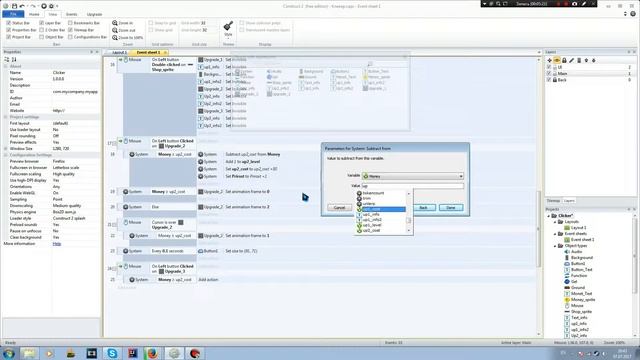Open the Variable dropdown showing Money

(413, 176)
